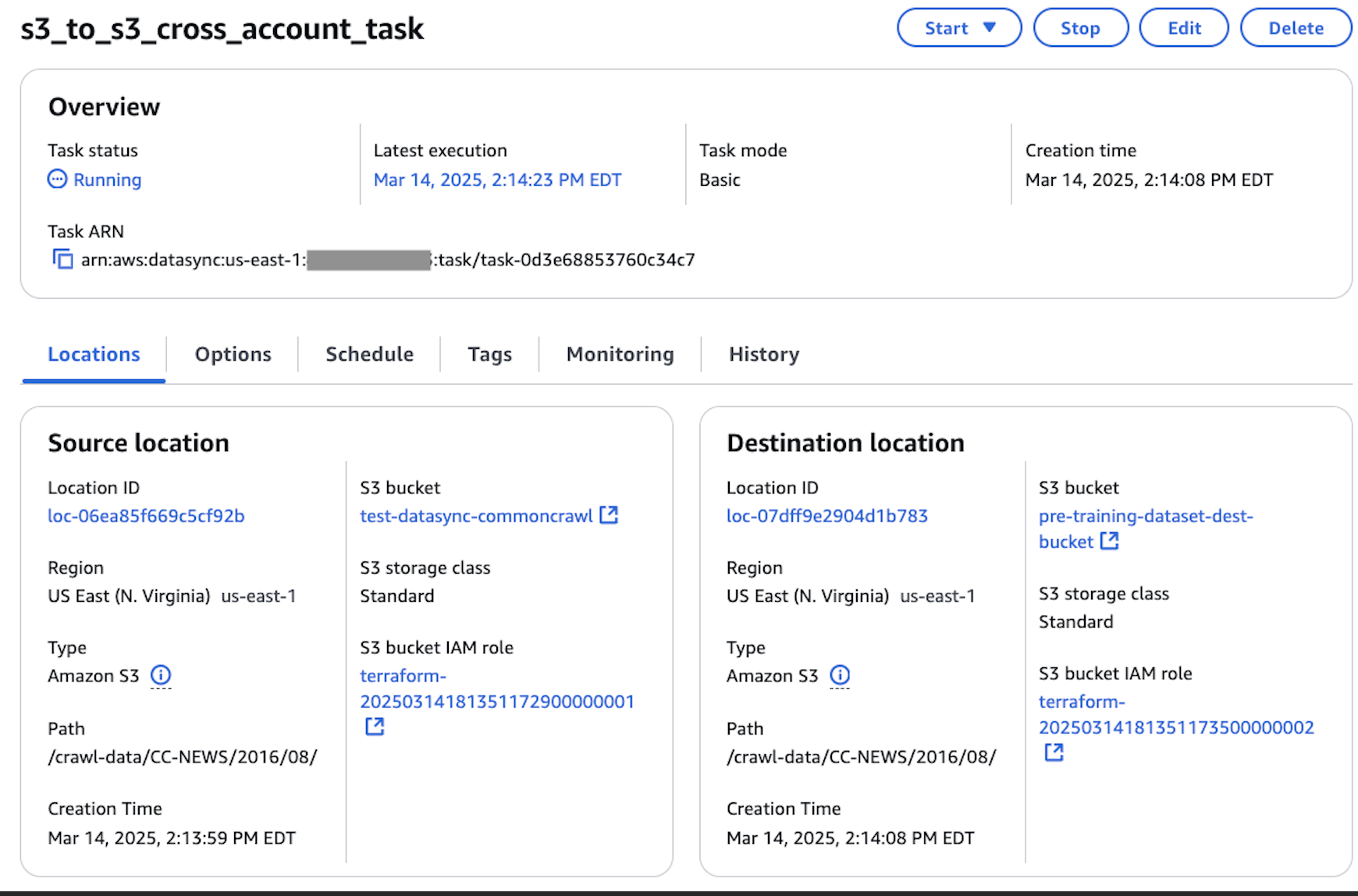1358x896 pixels.
Task: Open source S3 bucket IAM role external link
Action: coord(375,727)
